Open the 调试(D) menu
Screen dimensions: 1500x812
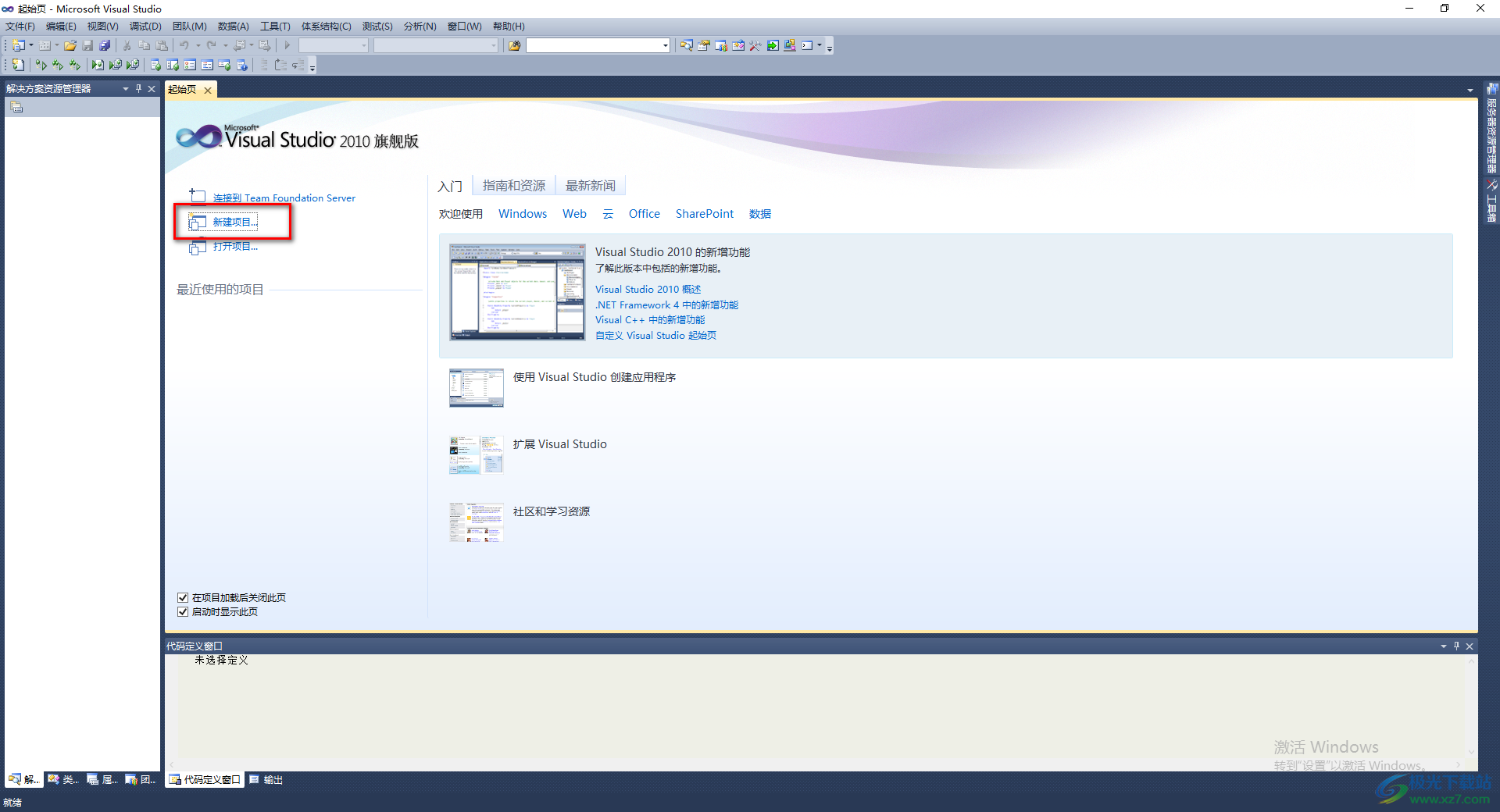pyautogui.click(x=145, y=27)
